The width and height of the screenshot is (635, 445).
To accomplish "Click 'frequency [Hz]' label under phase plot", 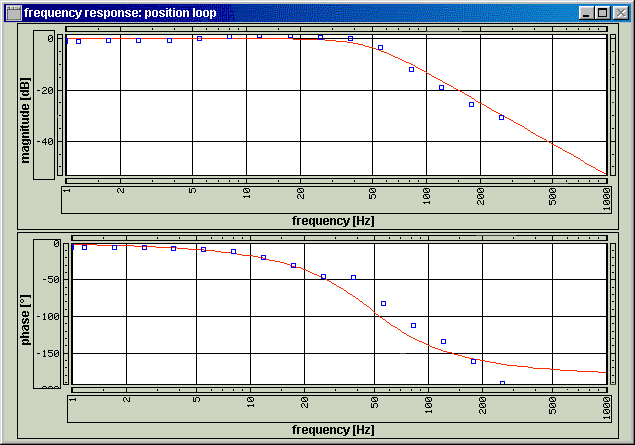I will click(333, 430).
